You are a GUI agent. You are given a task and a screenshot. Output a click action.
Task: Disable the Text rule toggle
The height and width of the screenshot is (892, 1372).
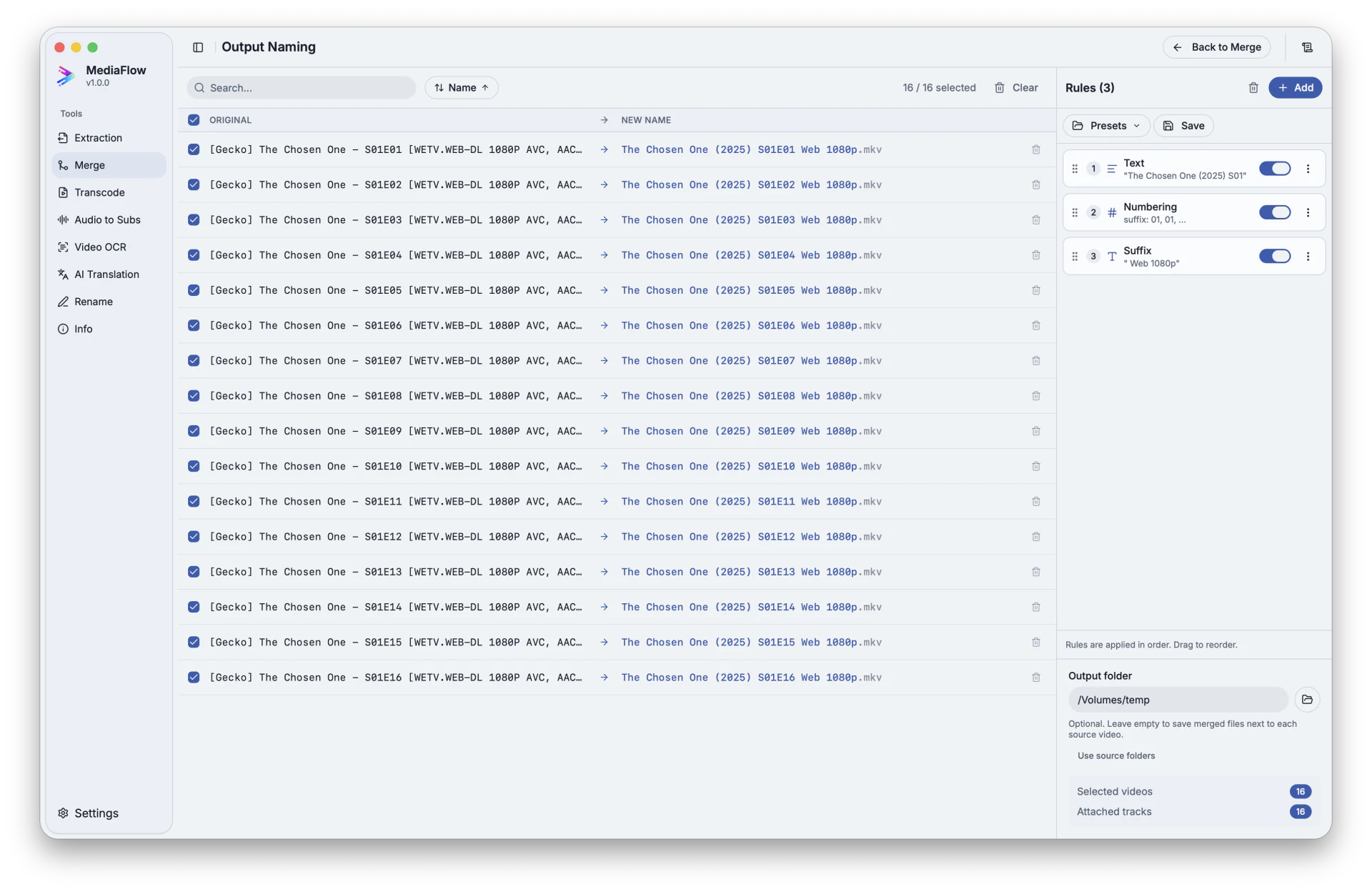click(x=1275, y=169)
